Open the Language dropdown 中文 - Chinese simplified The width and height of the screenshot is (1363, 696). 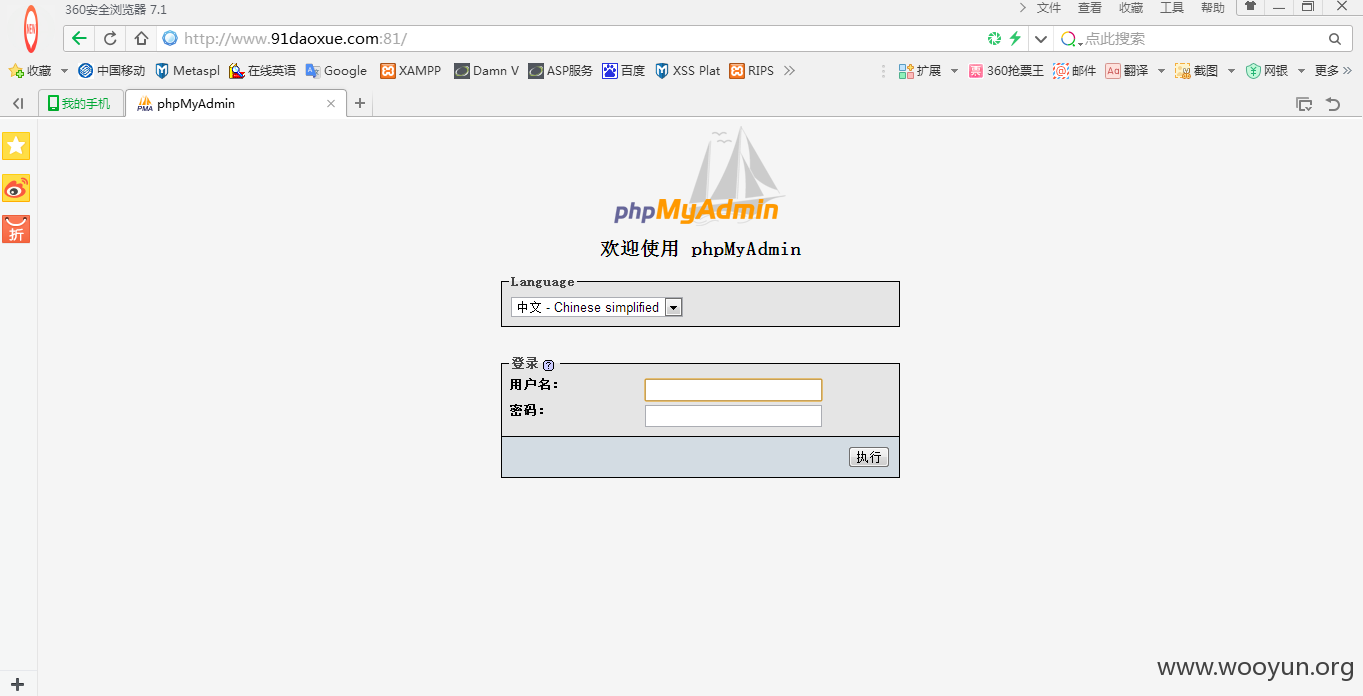pyautogui.click(x=596, y=307)
